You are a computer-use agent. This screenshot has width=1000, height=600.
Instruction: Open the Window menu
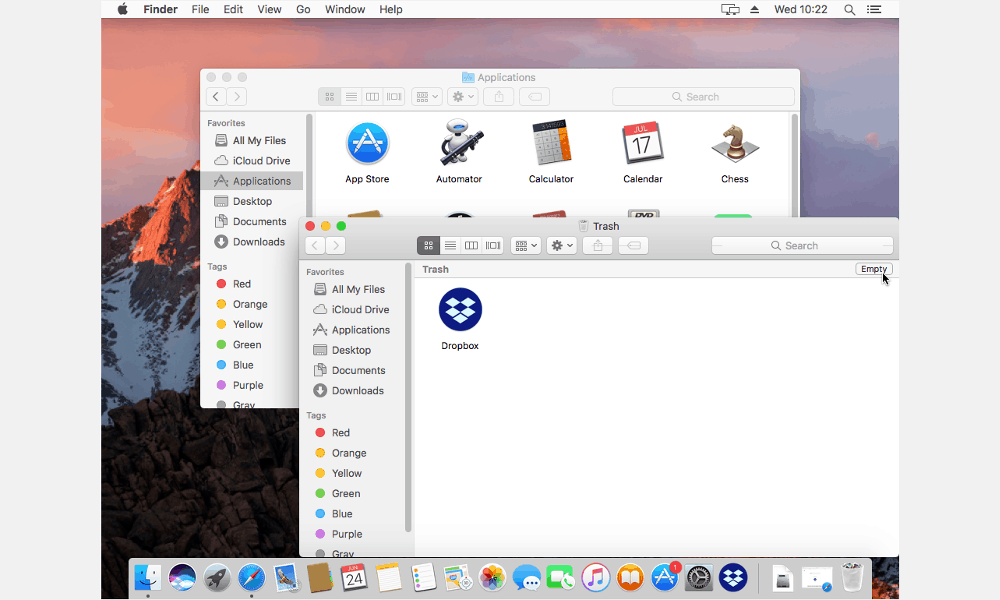[345, 9]
